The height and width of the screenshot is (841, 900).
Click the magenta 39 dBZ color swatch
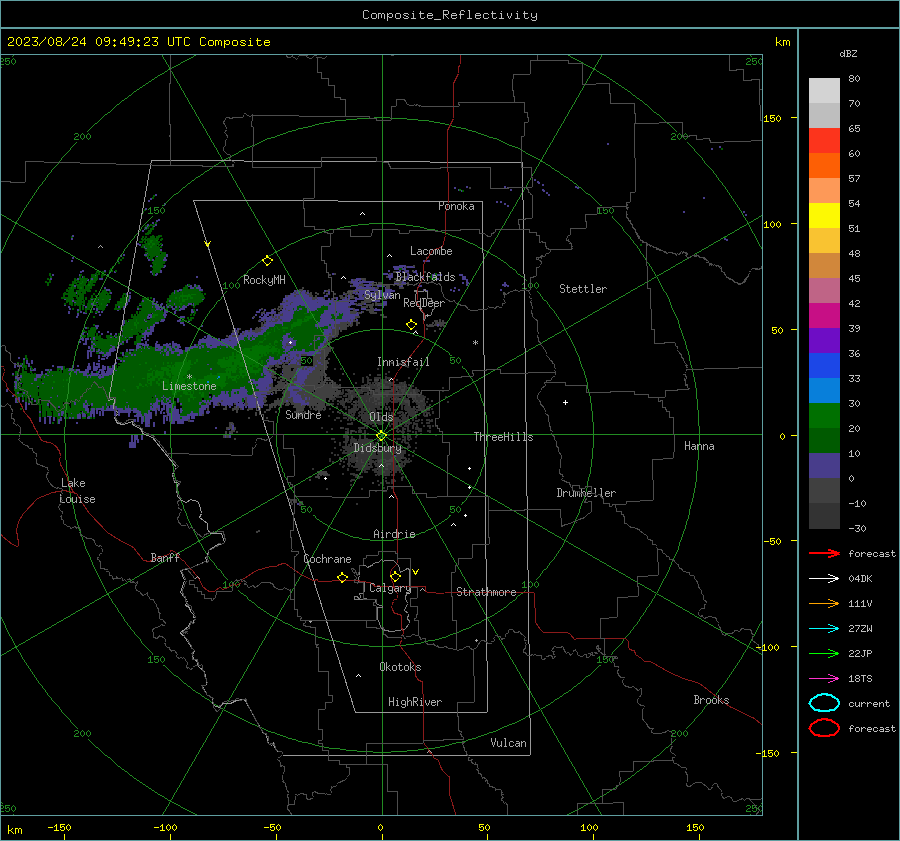824,316
